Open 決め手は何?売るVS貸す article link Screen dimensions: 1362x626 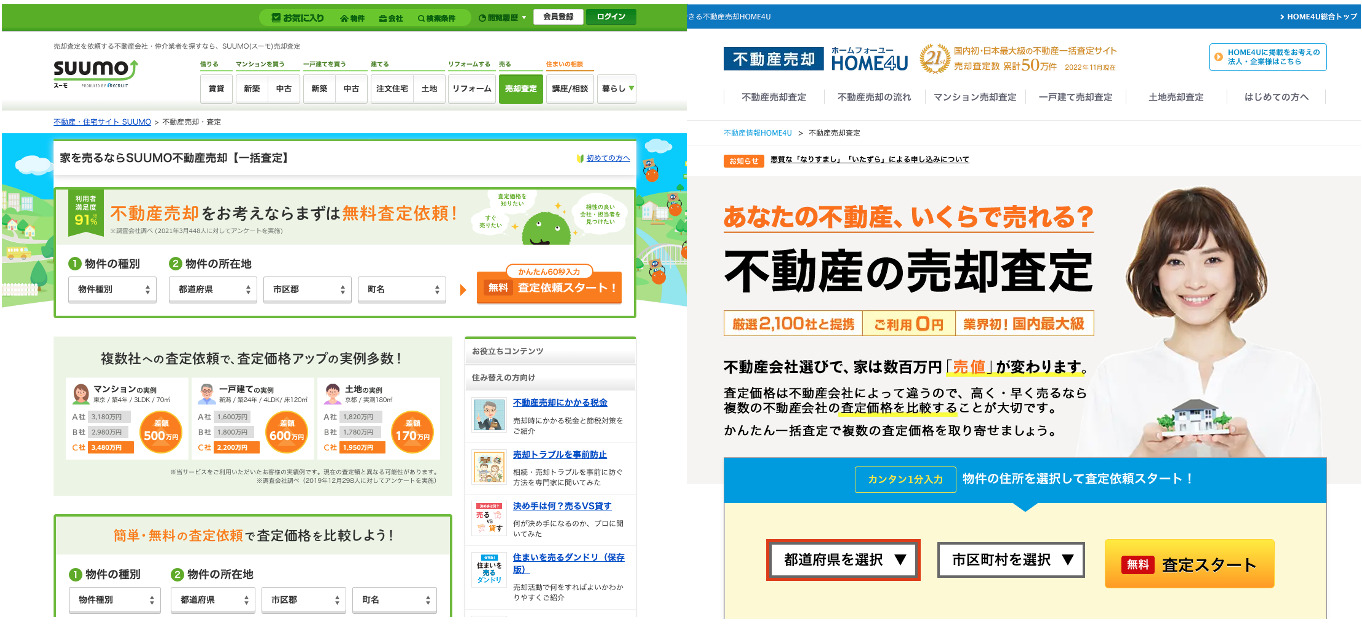(x=562, y=506)
